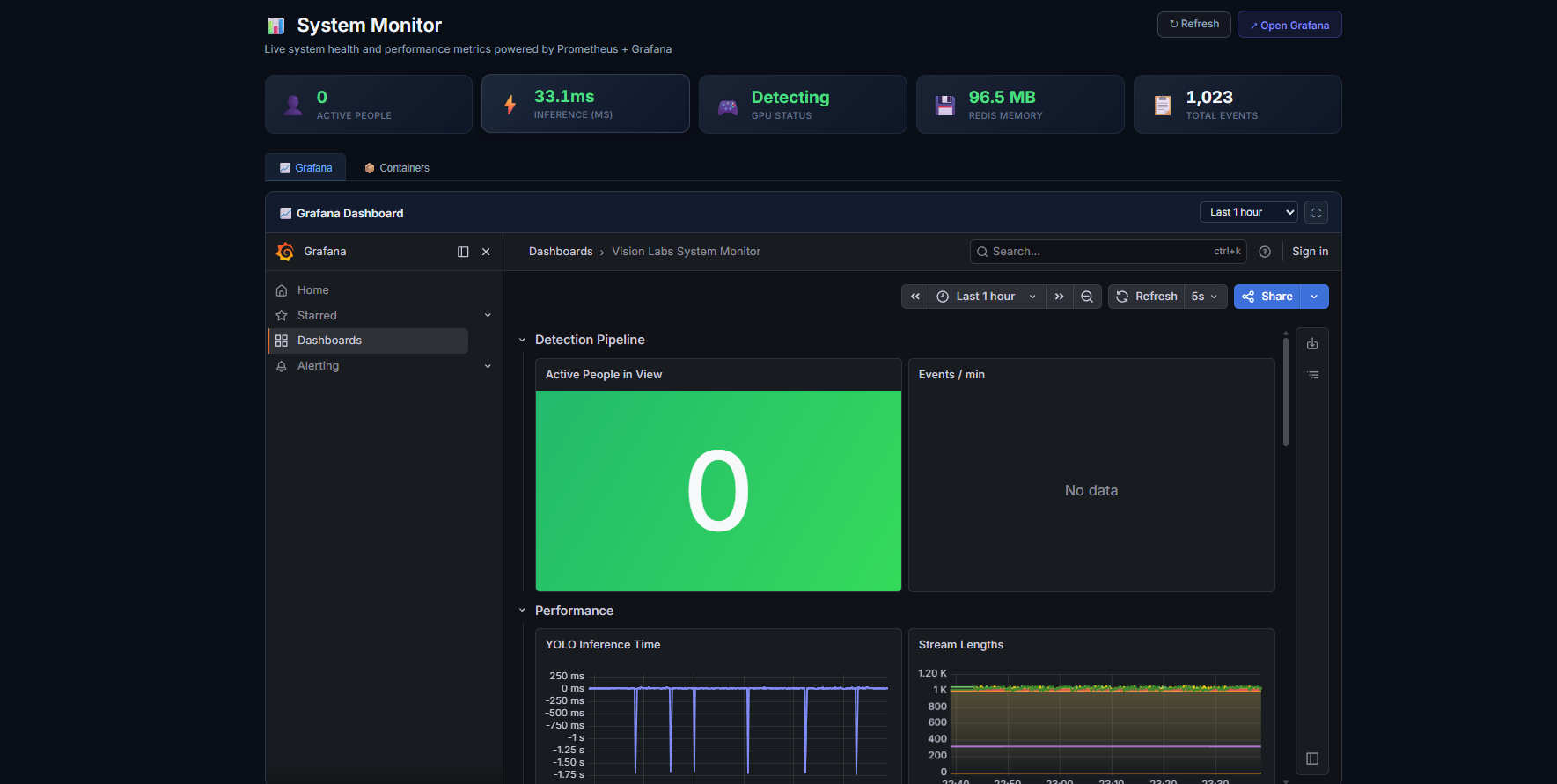The image size is (1557, 784).
Task: Click the Total Events clipboard icon
Action: [x=1163, y=106]
